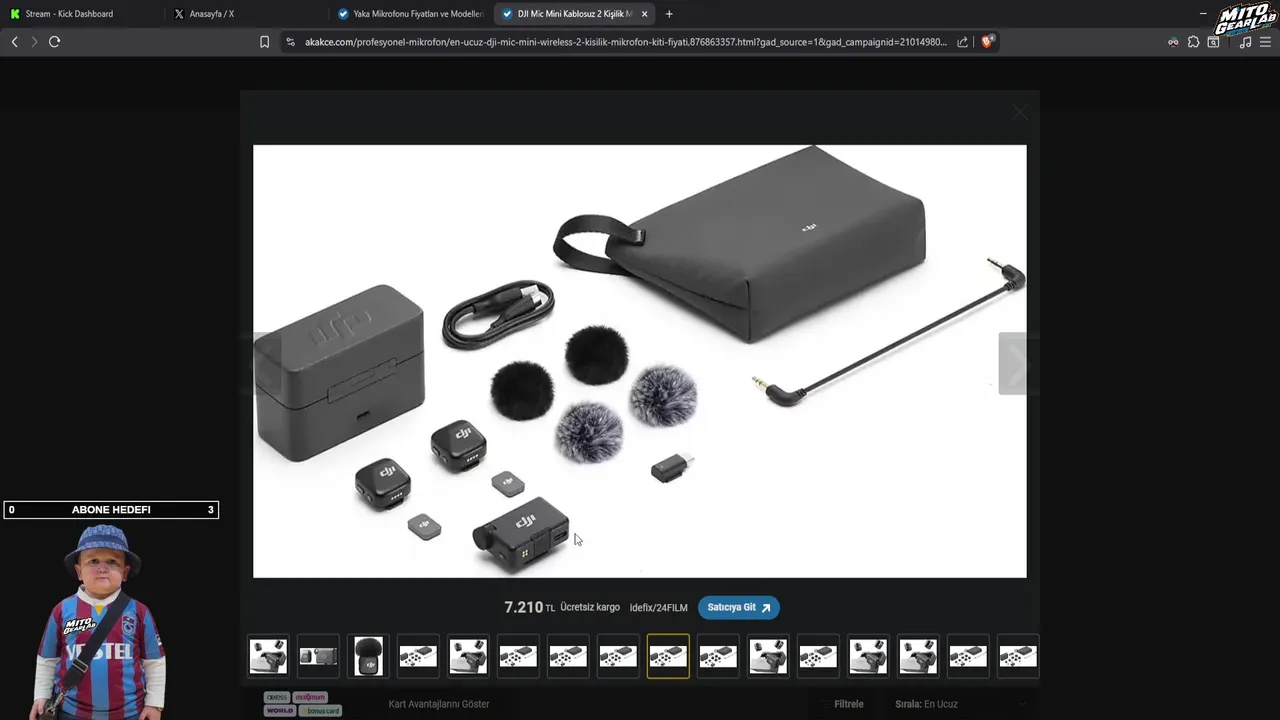Click the maximum card badge
1280x720 pixels.
(x=310, y=697)
